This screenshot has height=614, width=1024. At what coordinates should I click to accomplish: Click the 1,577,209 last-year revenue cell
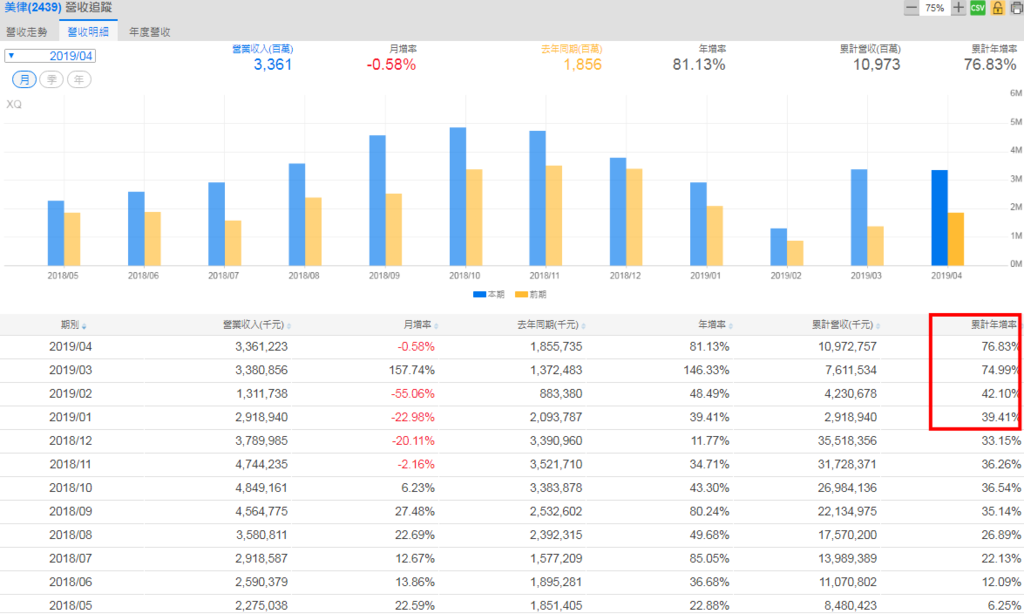[x=556, y=558]
